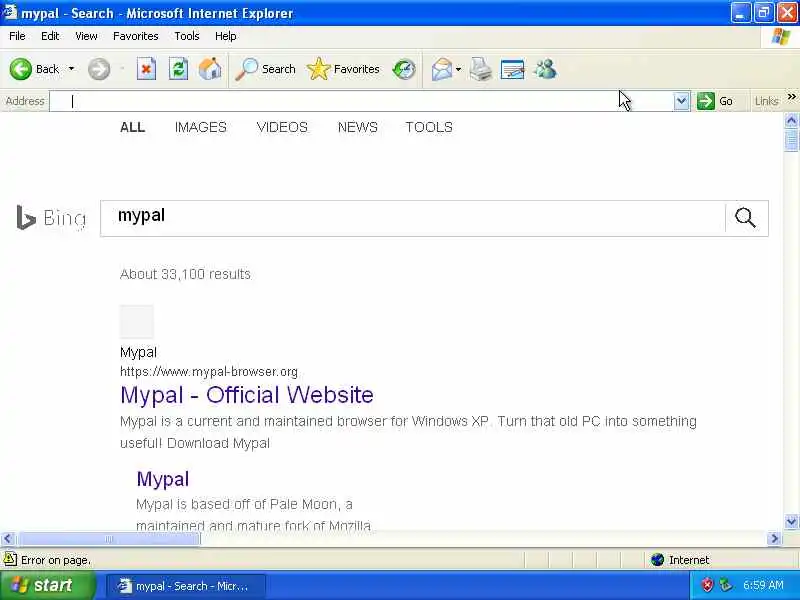Click the grayed Forward arrow button
800x600 pixels.
pos(99,69)
